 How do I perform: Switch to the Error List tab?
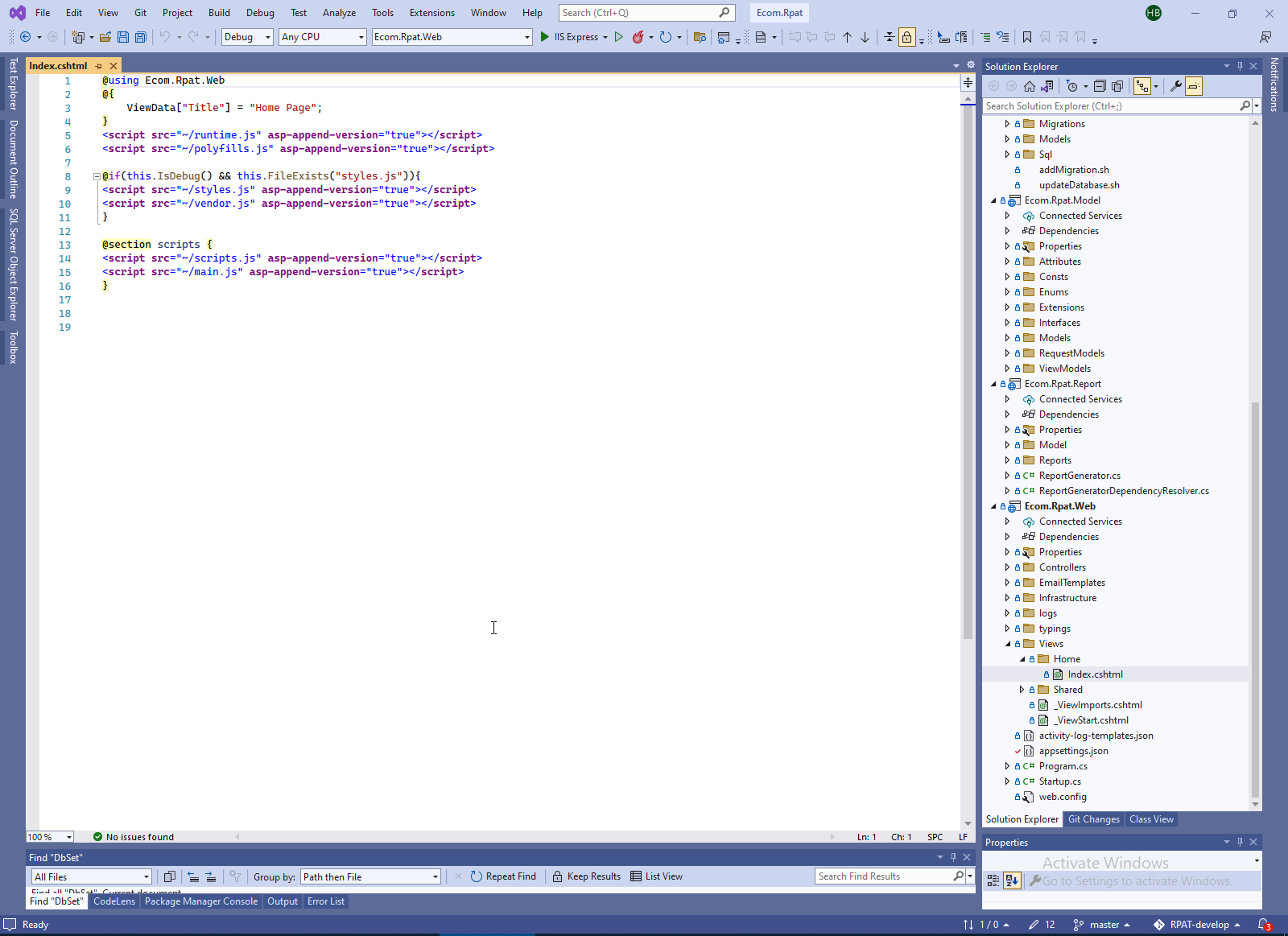point(326,901)
